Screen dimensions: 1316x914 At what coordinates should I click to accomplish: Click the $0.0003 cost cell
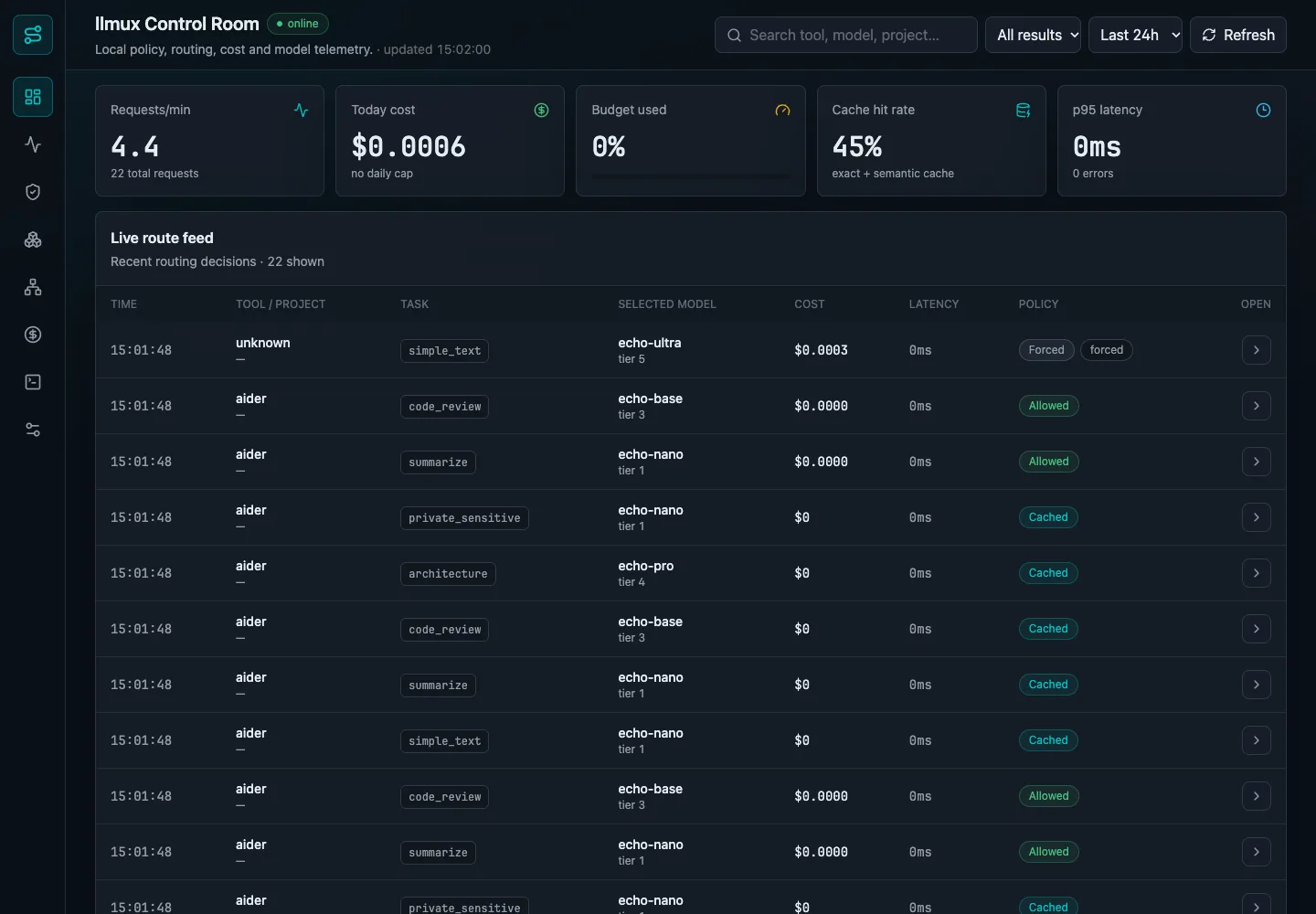tap(821, 350)
